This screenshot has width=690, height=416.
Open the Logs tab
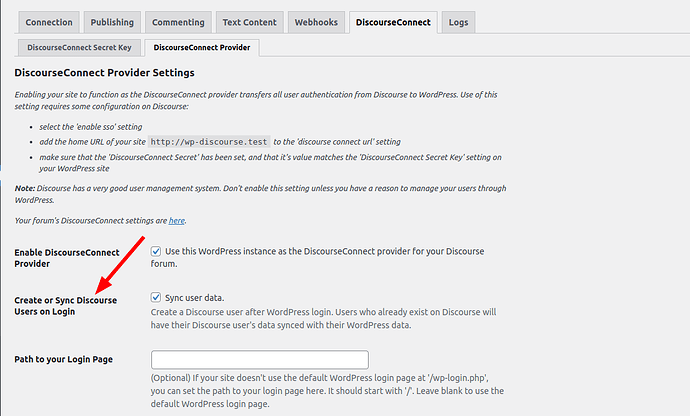pyautogui.click(x=458, y=22)
